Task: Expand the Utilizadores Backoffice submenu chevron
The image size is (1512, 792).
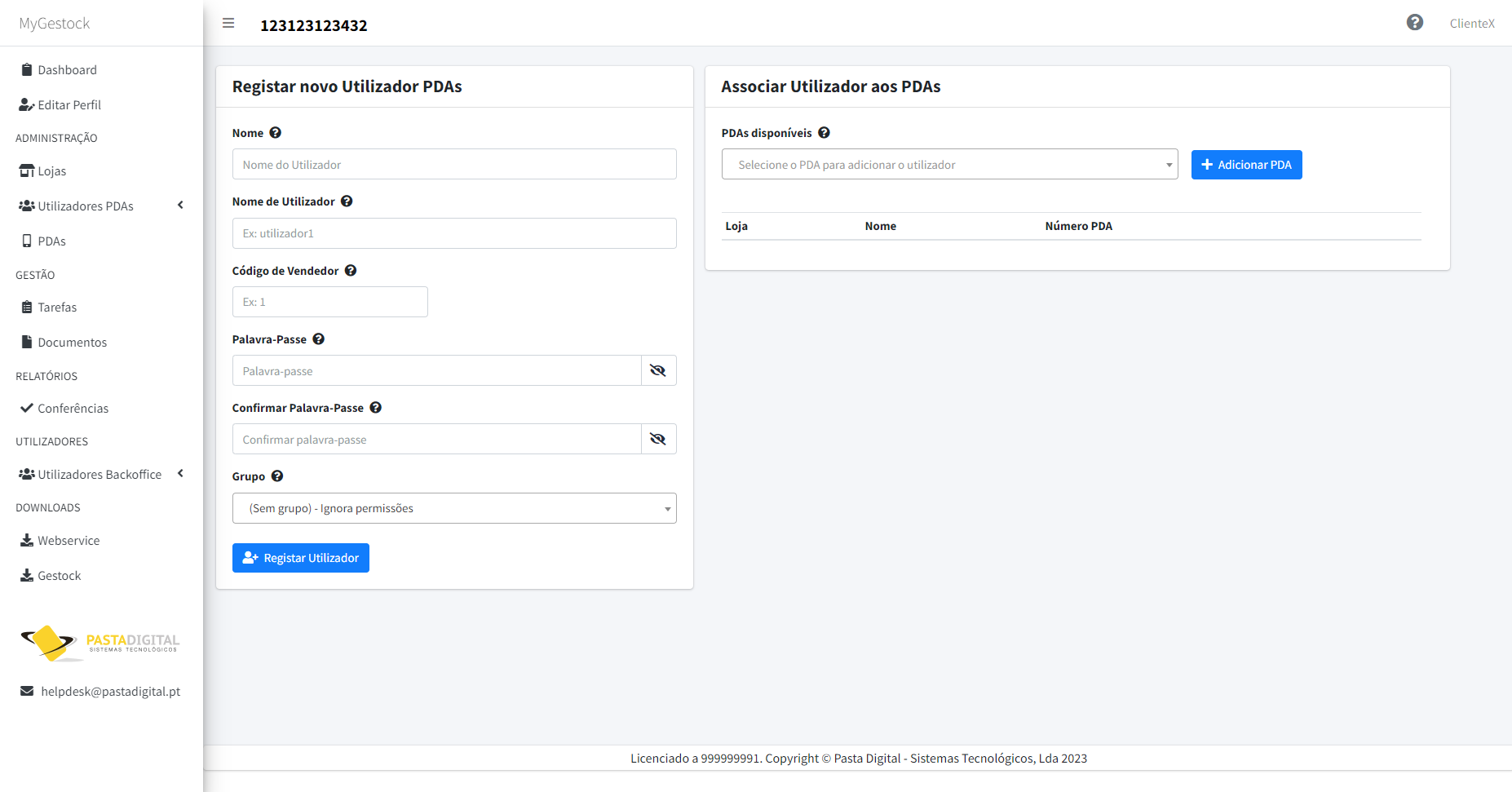Action: (180, 474)
